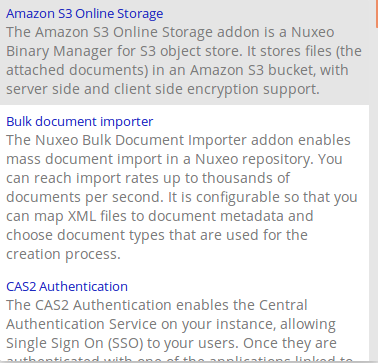Click the line 'attached documents) in an Amazon S3 bucket'

(177, 70)
